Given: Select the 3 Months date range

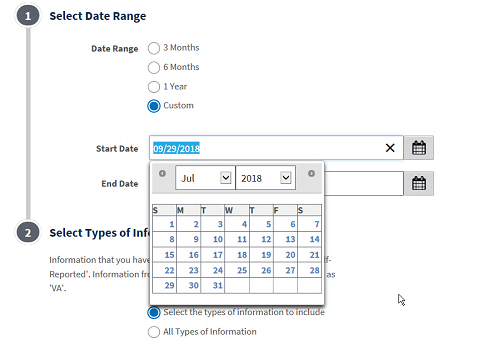Looking at the screenshot, I should point(154,48).
